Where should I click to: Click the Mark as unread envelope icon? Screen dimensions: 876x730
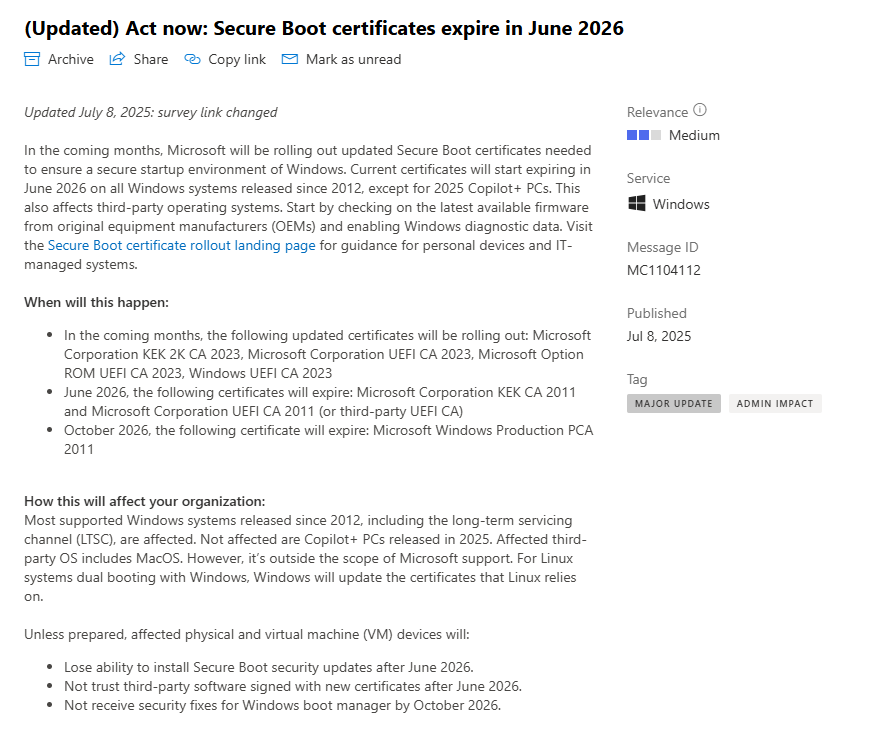(289, 59)
